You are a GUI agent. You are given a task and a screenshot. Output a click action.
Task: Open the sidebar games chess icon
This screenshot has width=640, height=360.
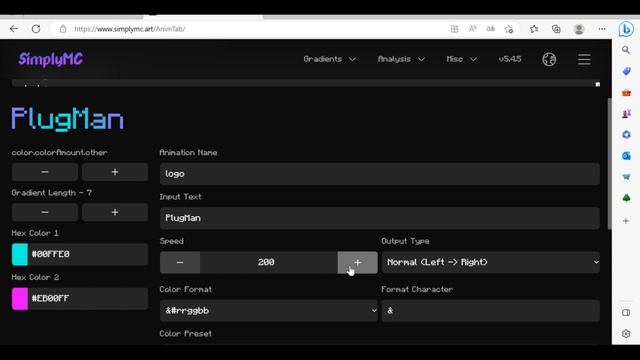click(x=626, y=114)
